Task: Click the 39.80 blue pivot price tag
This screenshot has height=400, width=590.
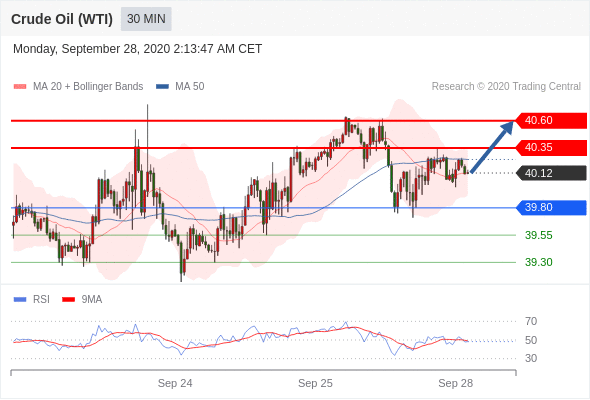Action: (x=551, y=207)
